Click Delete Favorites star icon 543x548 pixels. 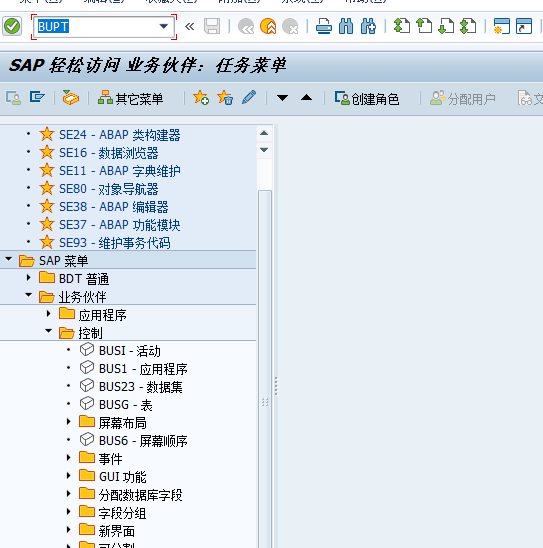pos(225,98)
